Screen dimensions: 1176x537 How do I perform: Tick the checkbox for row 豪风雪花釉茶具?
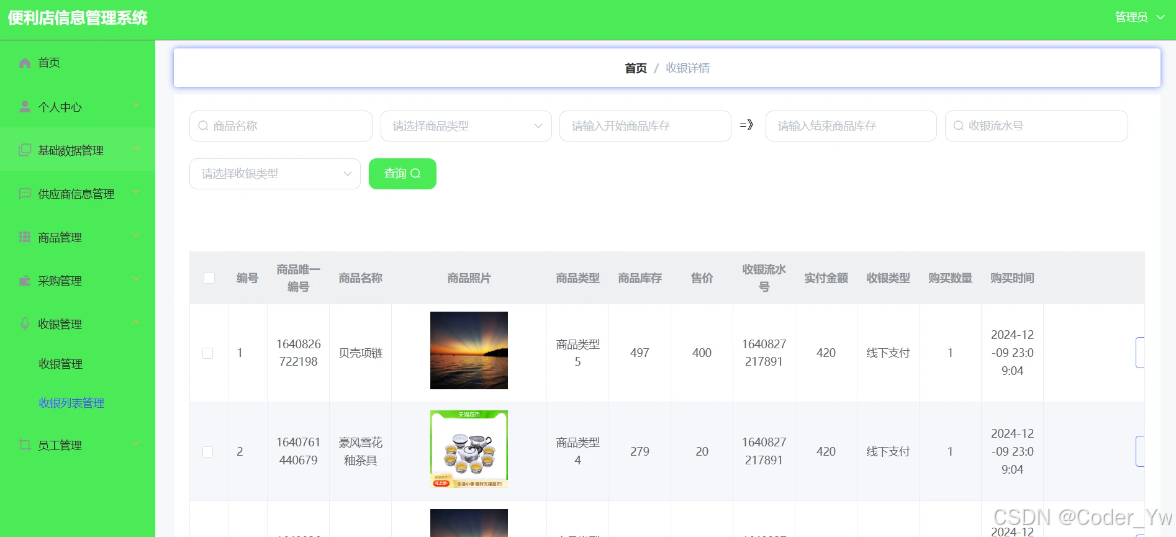[x=208, y=452]
